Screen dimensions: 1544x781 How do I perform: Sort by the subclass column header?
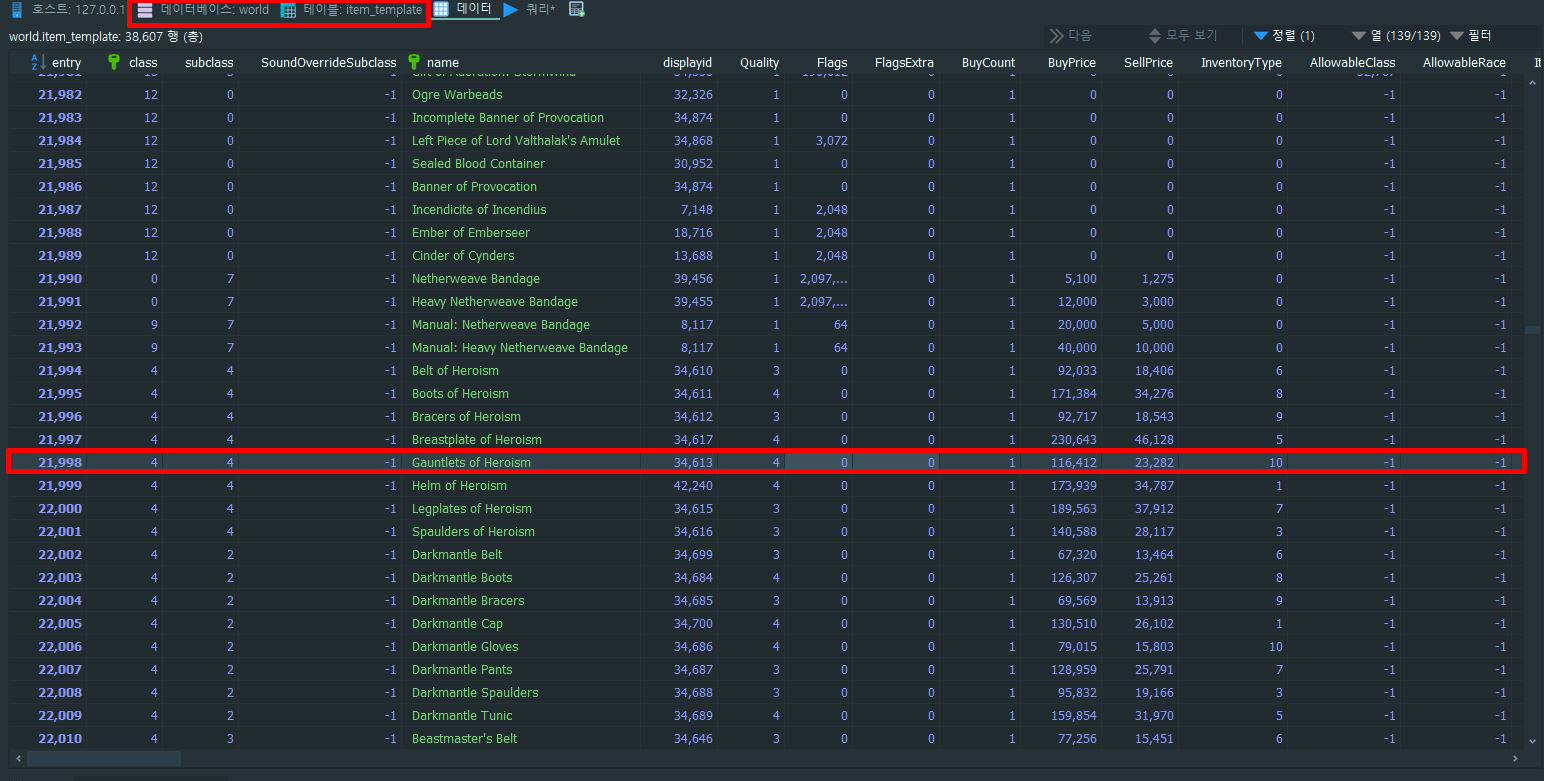[209, 62]
